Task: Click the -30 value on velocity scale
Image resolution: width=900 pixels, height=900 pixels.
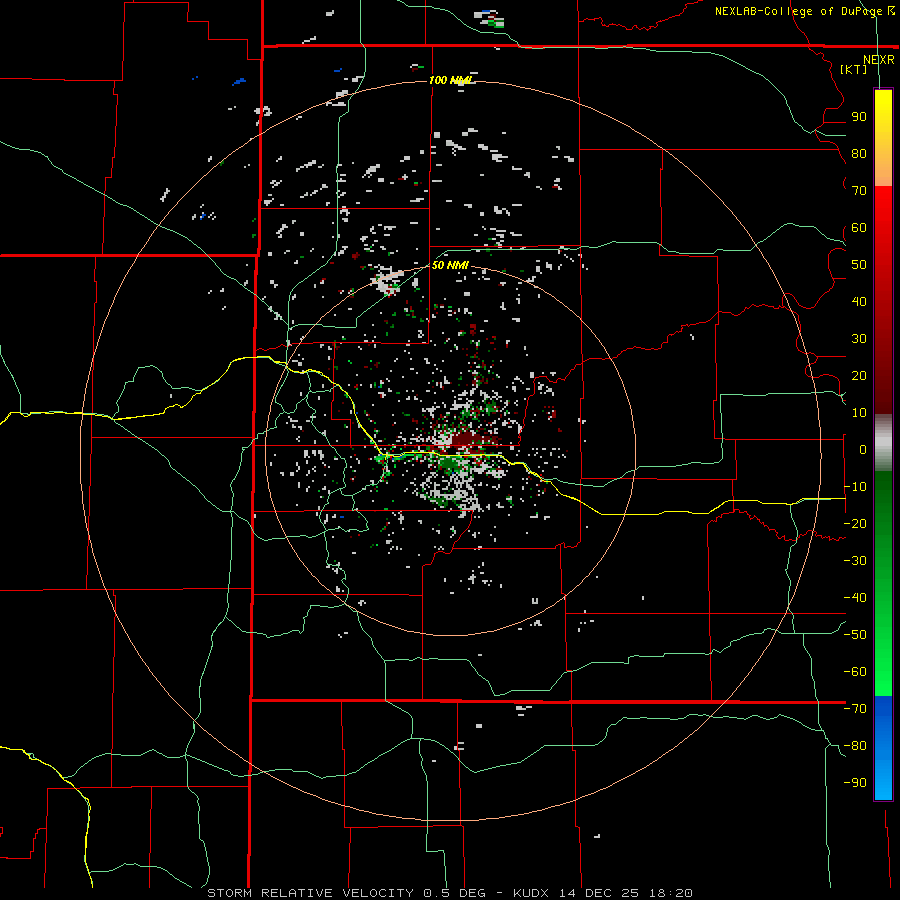Action: [855, 561]
